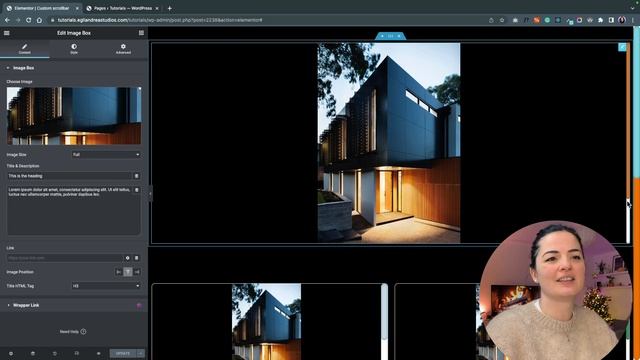
Task: Open the browser extensions puzzle icon
Action: click(x=600, y=20)
